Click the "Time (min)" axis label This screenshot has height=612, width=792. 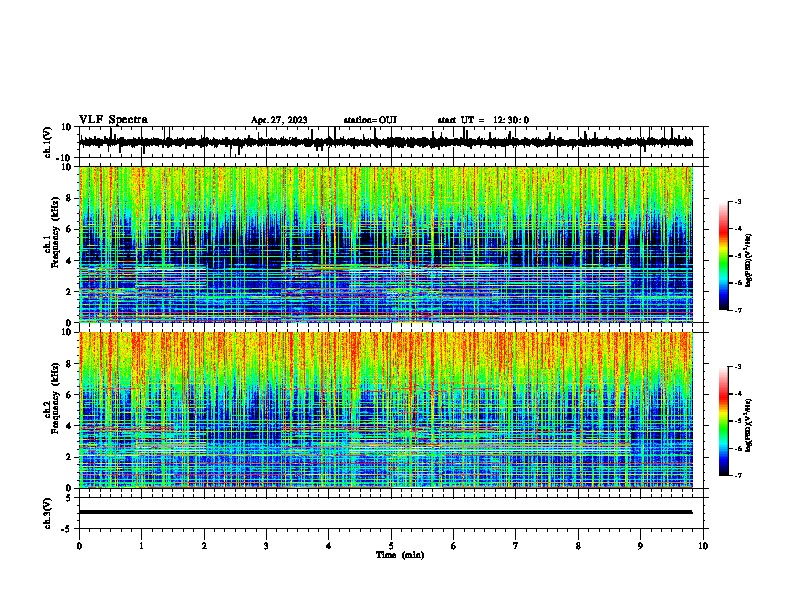[400, 555]
